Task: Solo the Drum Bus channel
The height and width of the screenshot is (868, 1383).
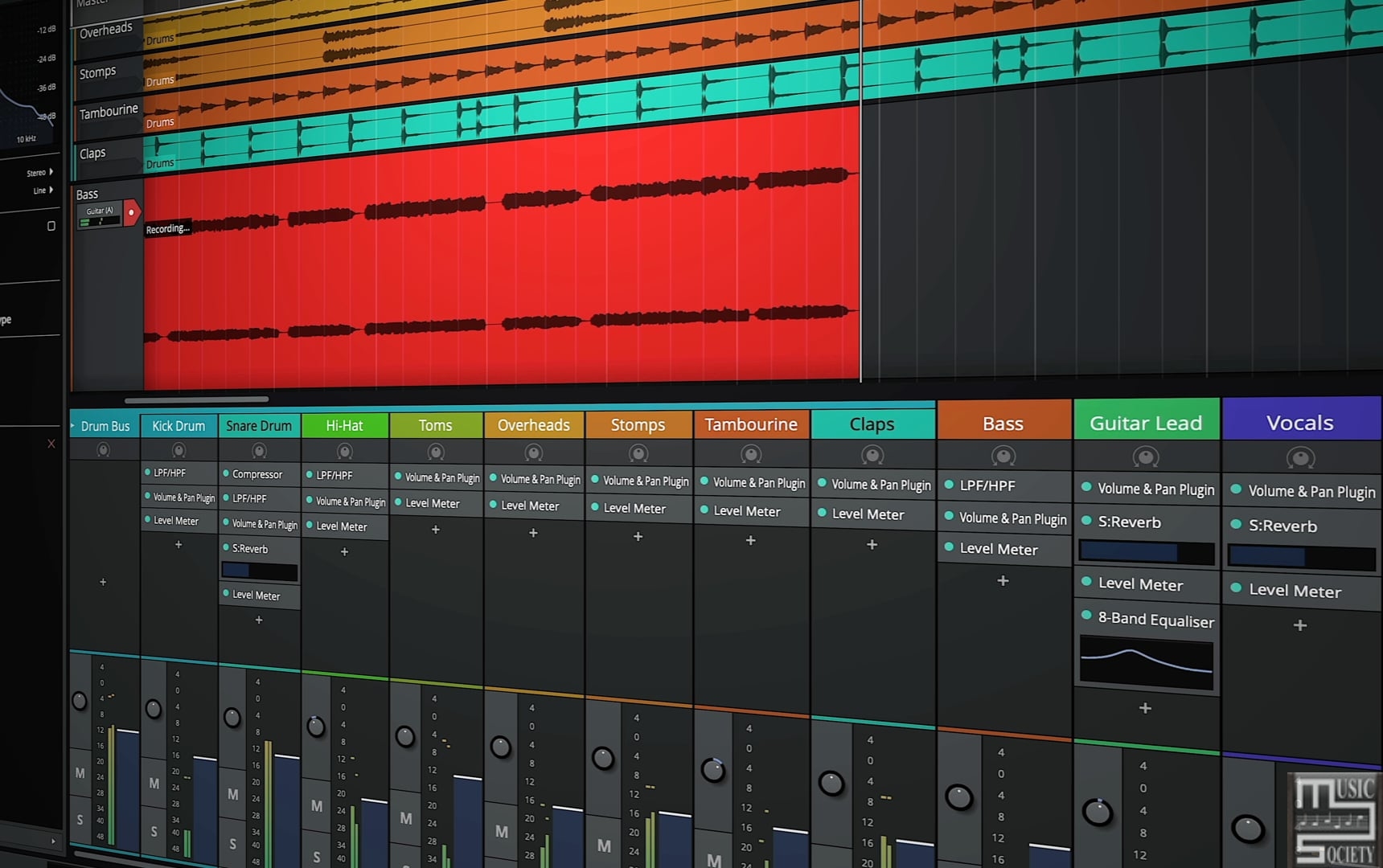Action: click(80, 821)
